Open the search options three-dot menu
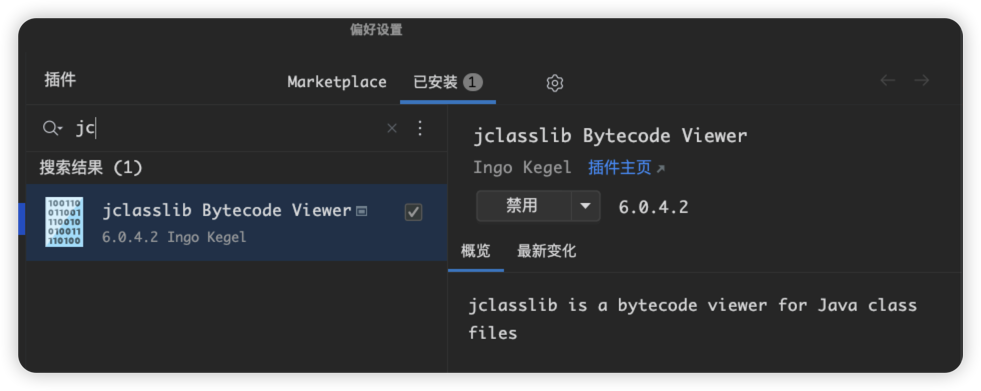981x391 pixels. (x=420, y=128)
